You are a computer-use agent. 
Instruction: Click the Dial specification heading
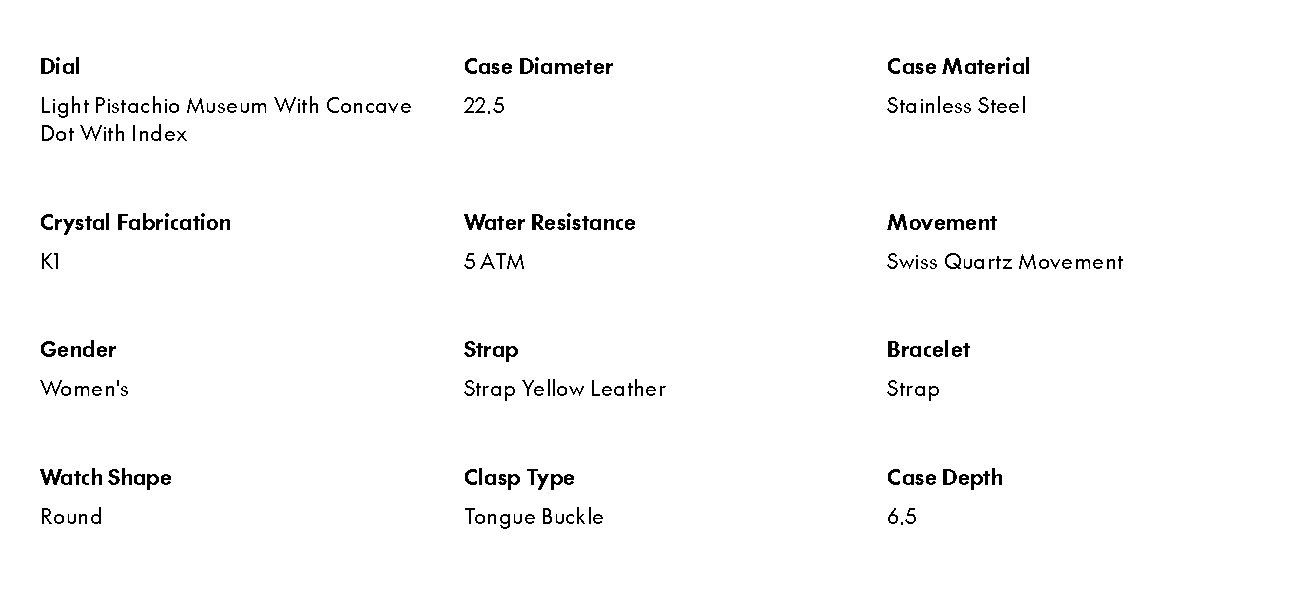coord(60,67)
